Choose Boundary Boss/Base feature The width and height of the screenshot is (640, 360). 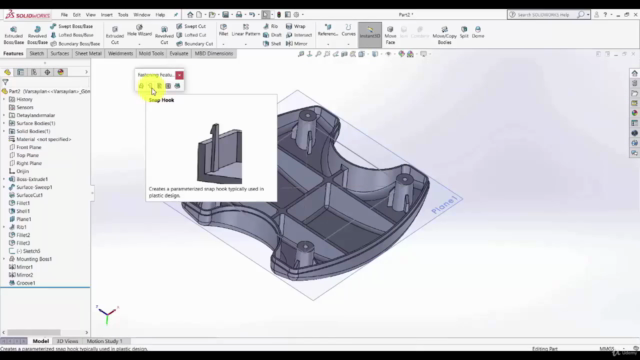click(75, 44)
